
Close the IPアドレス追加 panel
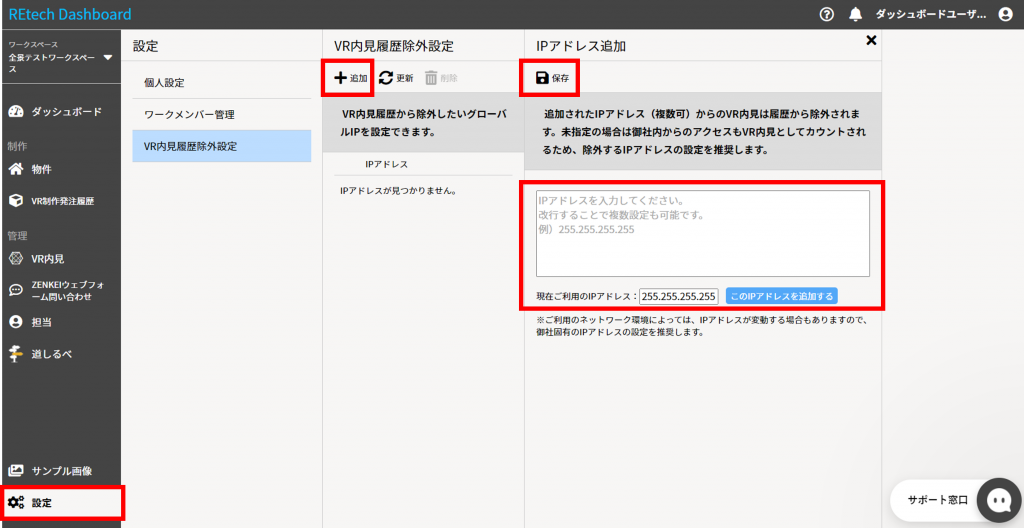[x=871, y=41]
